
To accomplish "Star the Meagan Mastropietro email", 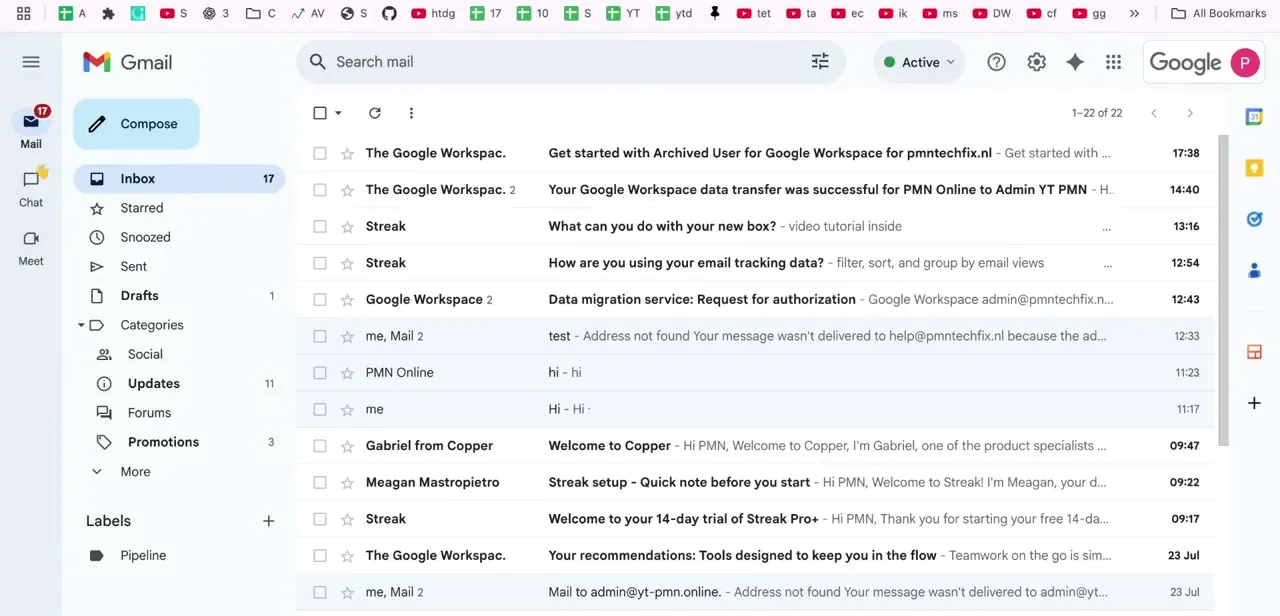I will coord(347,482).
